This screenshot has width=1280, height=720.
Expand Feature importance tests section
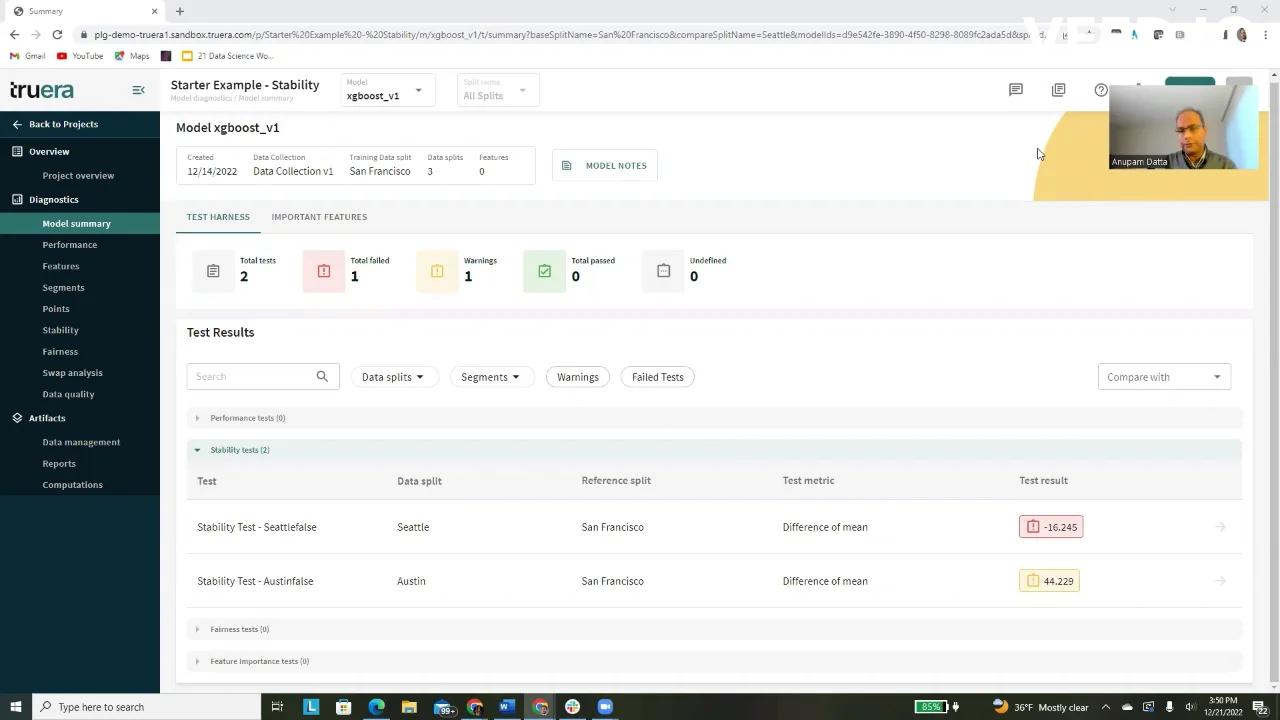pos(714,661)
